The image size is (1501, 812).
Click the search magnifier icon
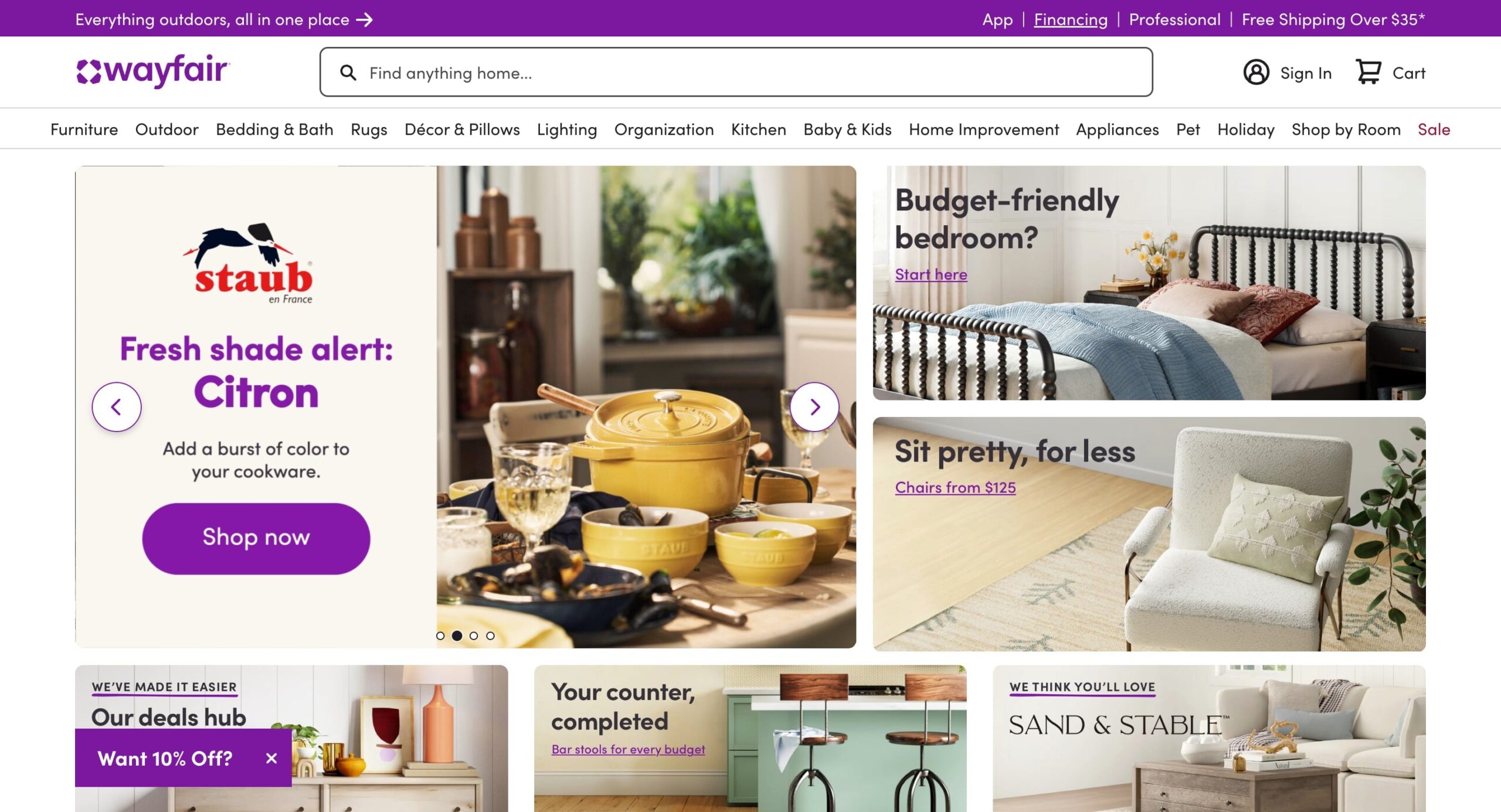[348, 73]
